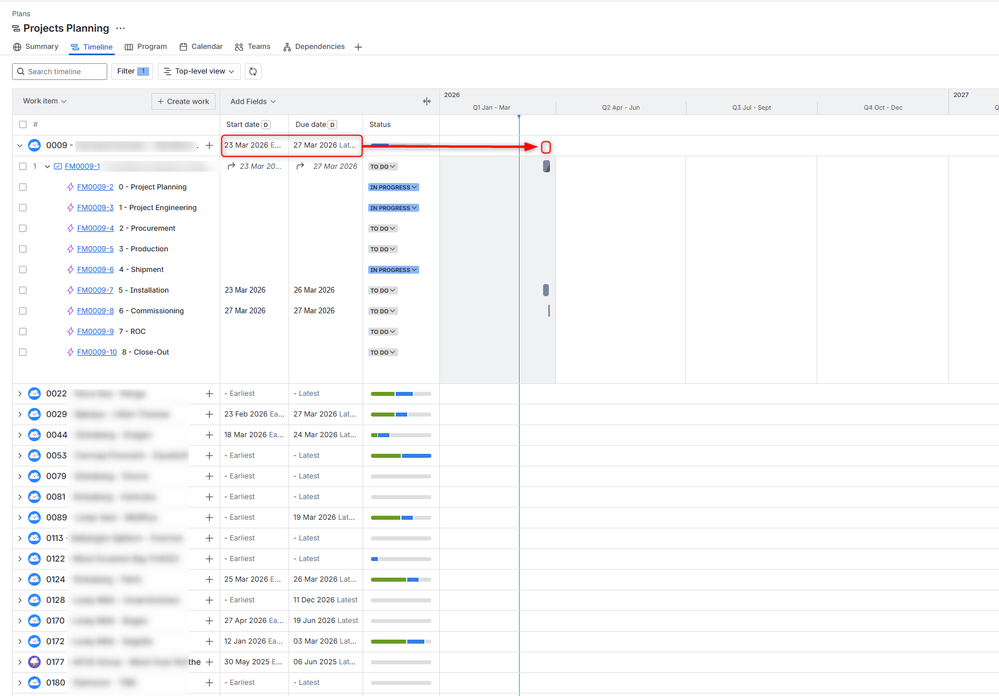Screen dimensions: 999x696
Task: Click the project icon of 0009
Action: [34, 145]
